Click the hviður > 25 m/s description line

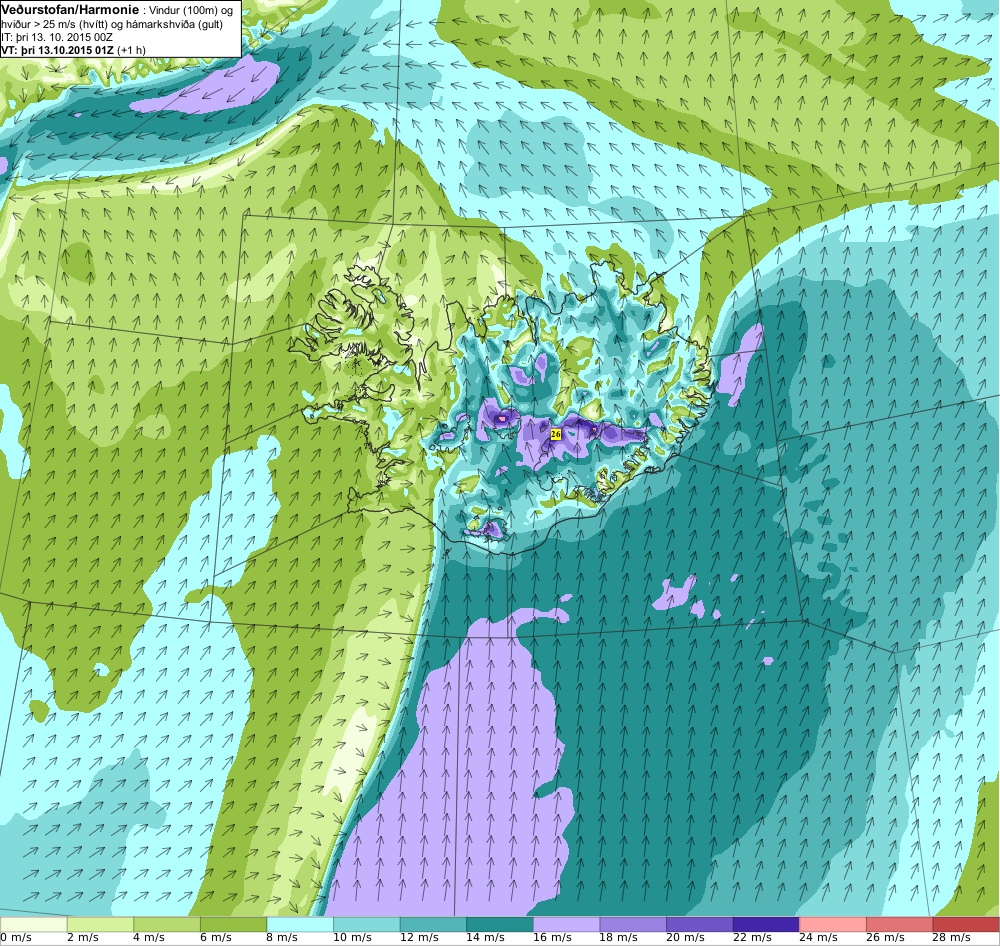[112, 24]
